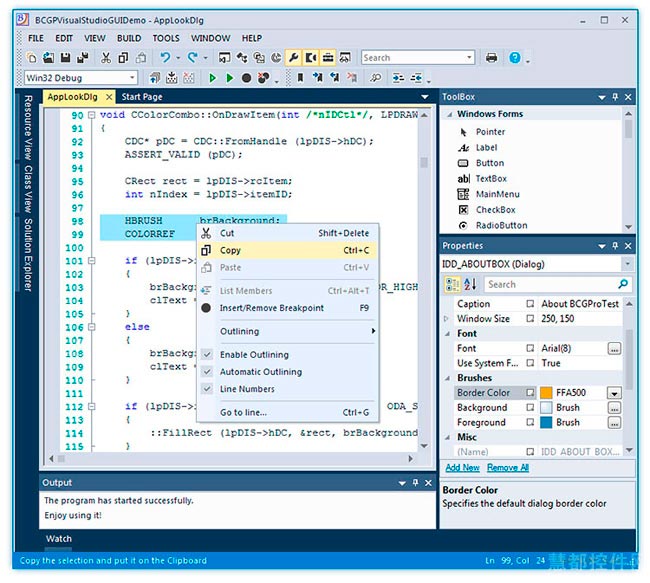This screenshot has height=583, width=650.
Task: Click the Undo arrow icon
Action: point(165,57)
